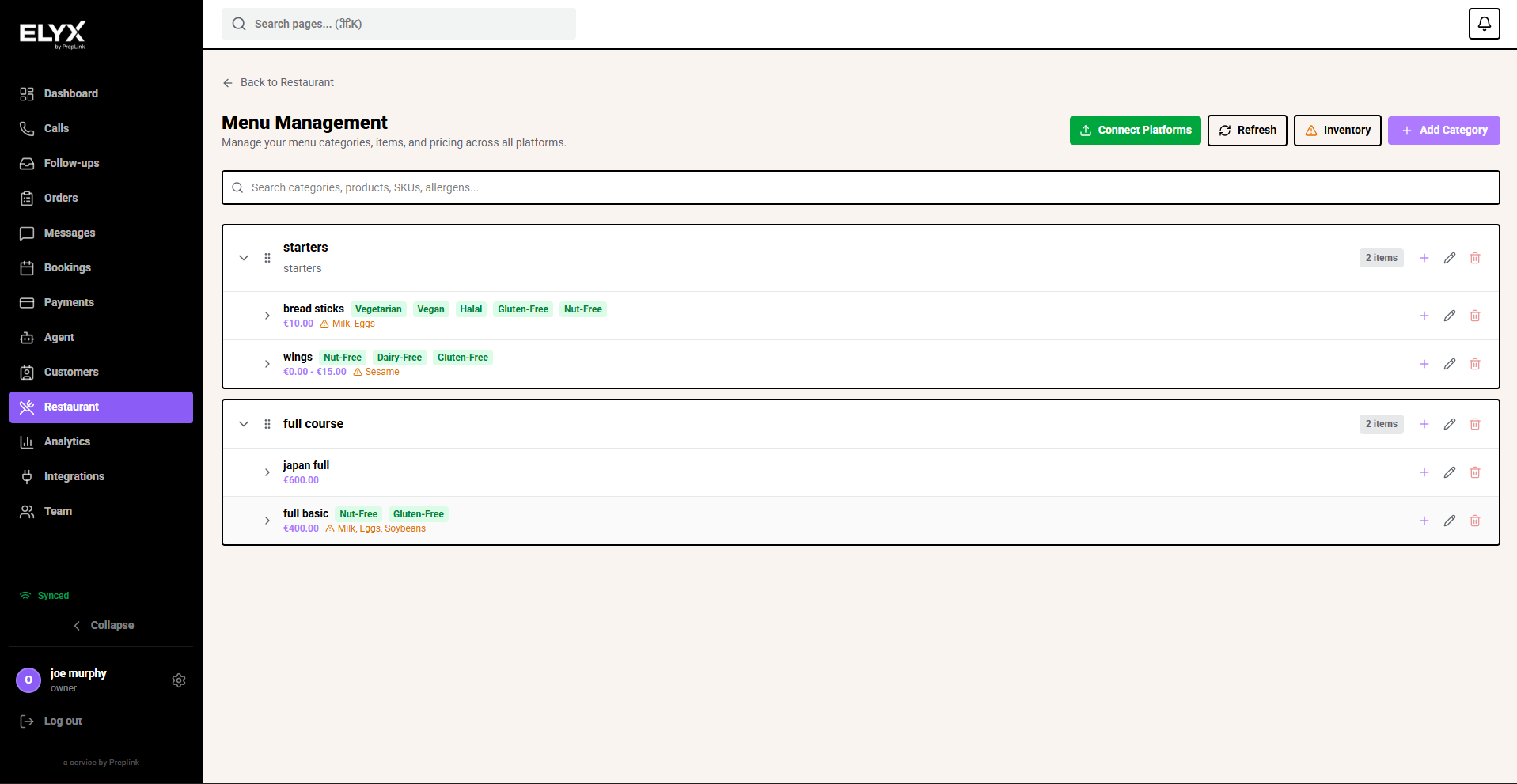The height and width of the screenshot is (784, 1517).
Task: Edit the japan full item
Action: pyautogui.click(x=1449, y=472)
